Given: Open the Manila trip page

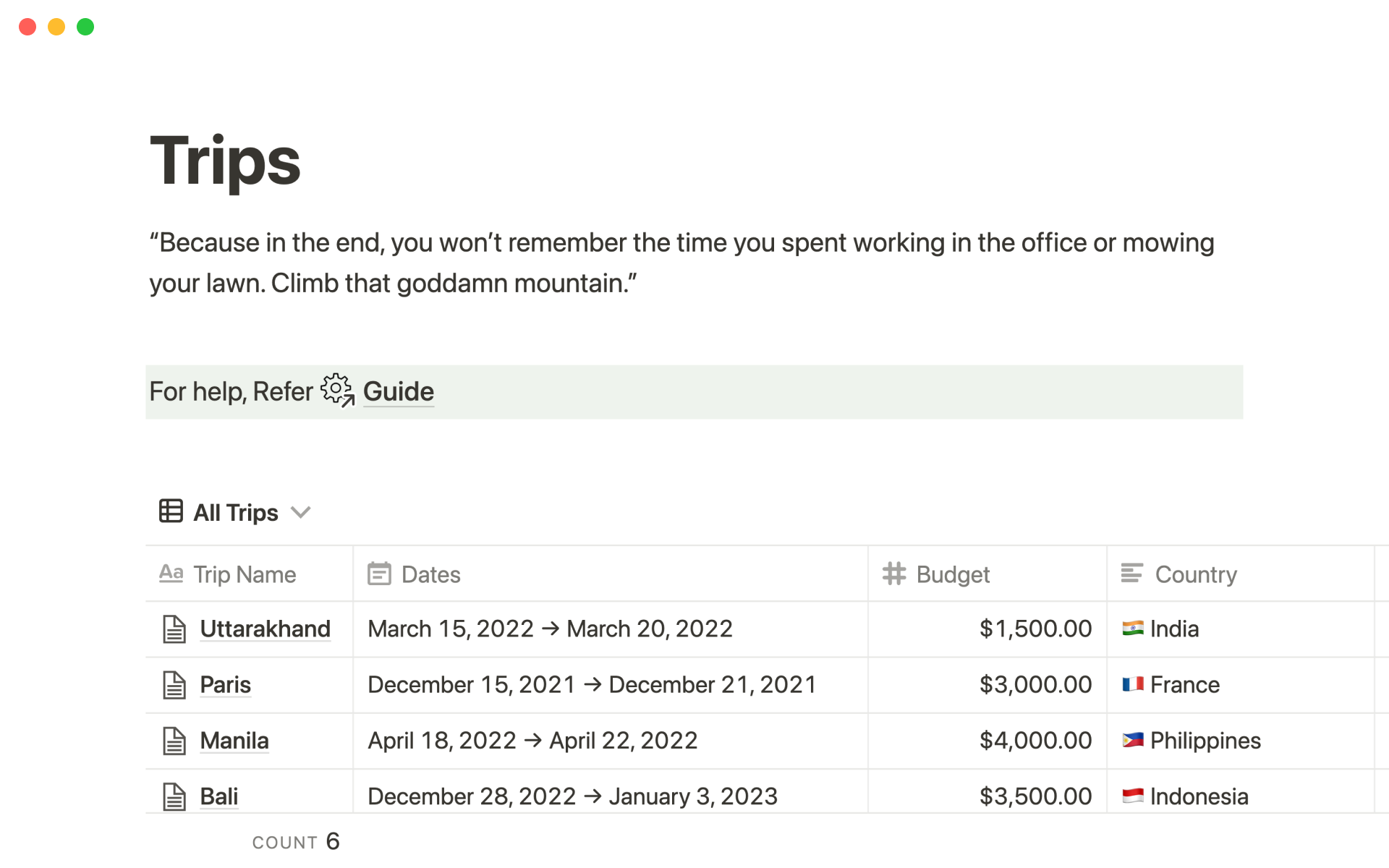Looking at the screenshot, I should pos(234,741).
